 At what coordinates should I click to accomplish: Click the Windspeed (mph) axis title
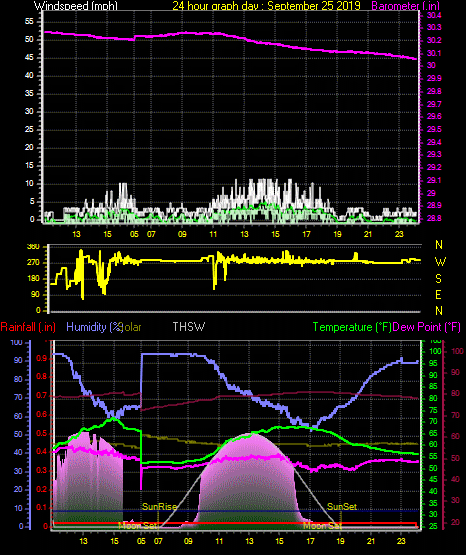(x=76, y=5)
